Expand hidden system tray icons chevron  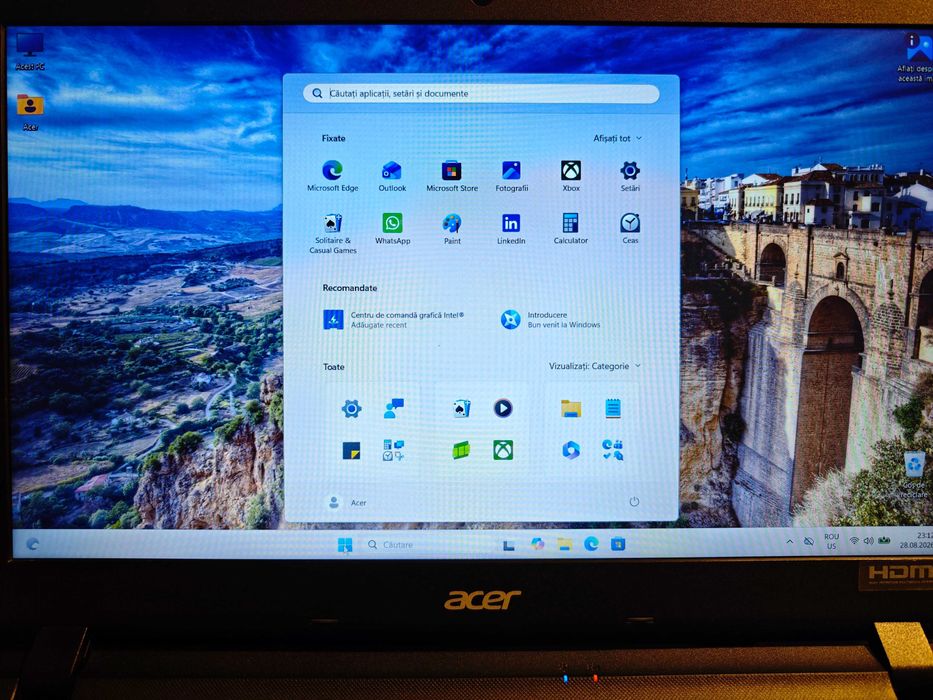pyautogui.click(x=790, y=542)
